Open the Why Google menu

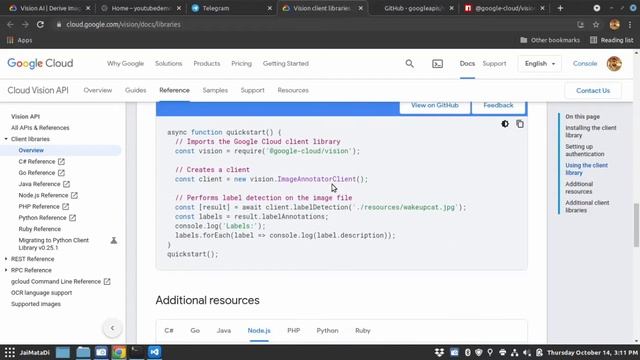tap(125, 64)
